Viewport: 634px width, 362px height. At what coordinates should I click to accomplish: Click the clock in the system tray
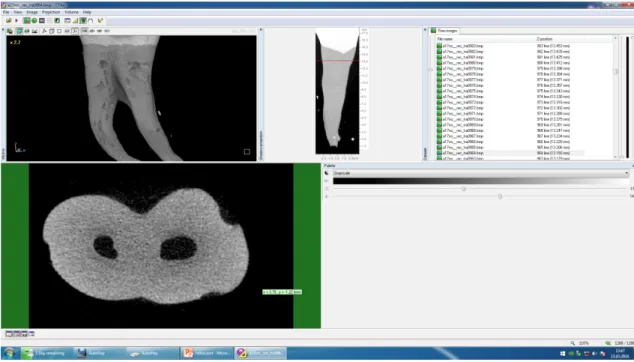point(621,353)
